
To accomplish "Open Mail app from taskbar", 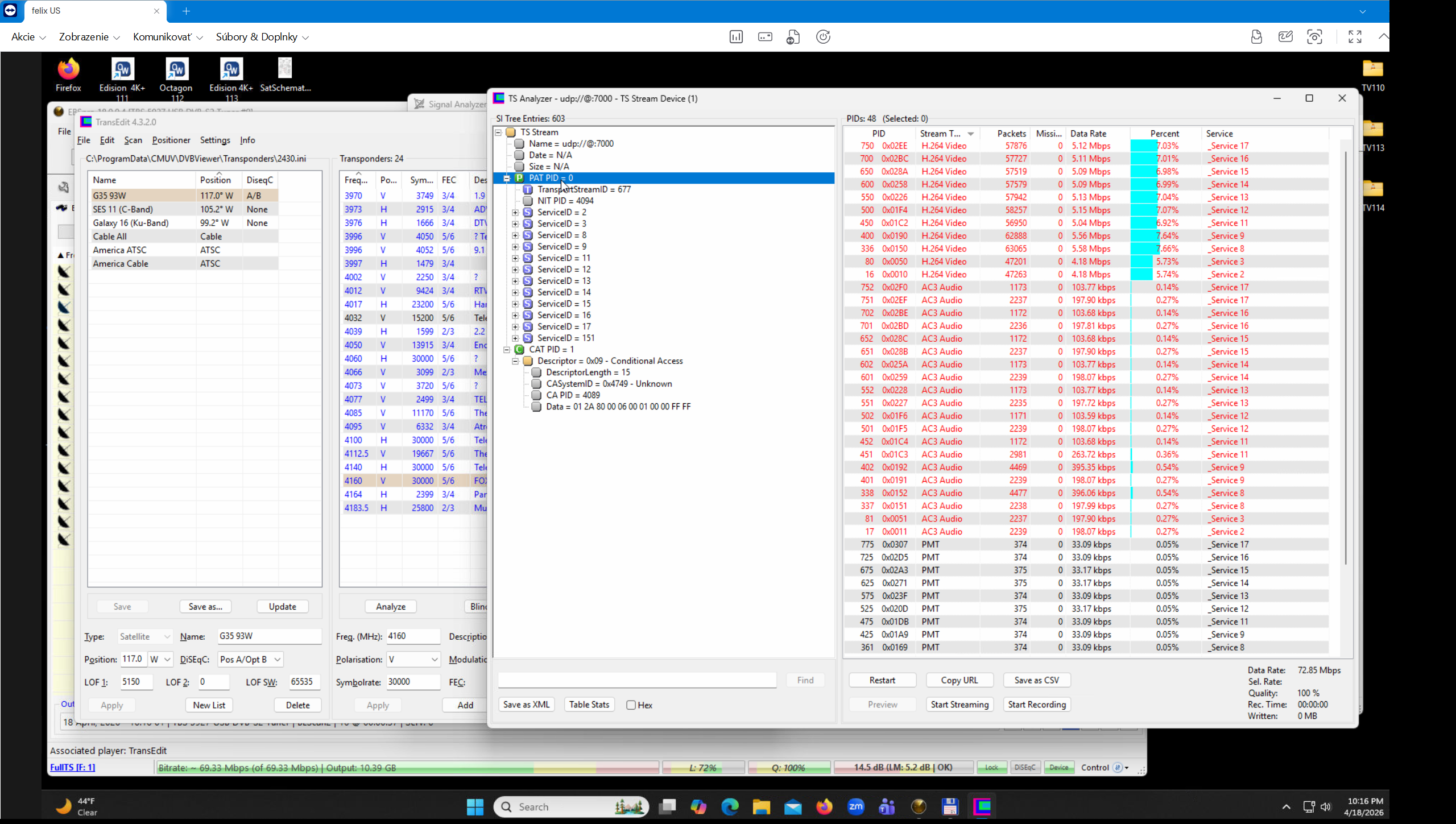I will pyautogui.click(x=792, y=806).
